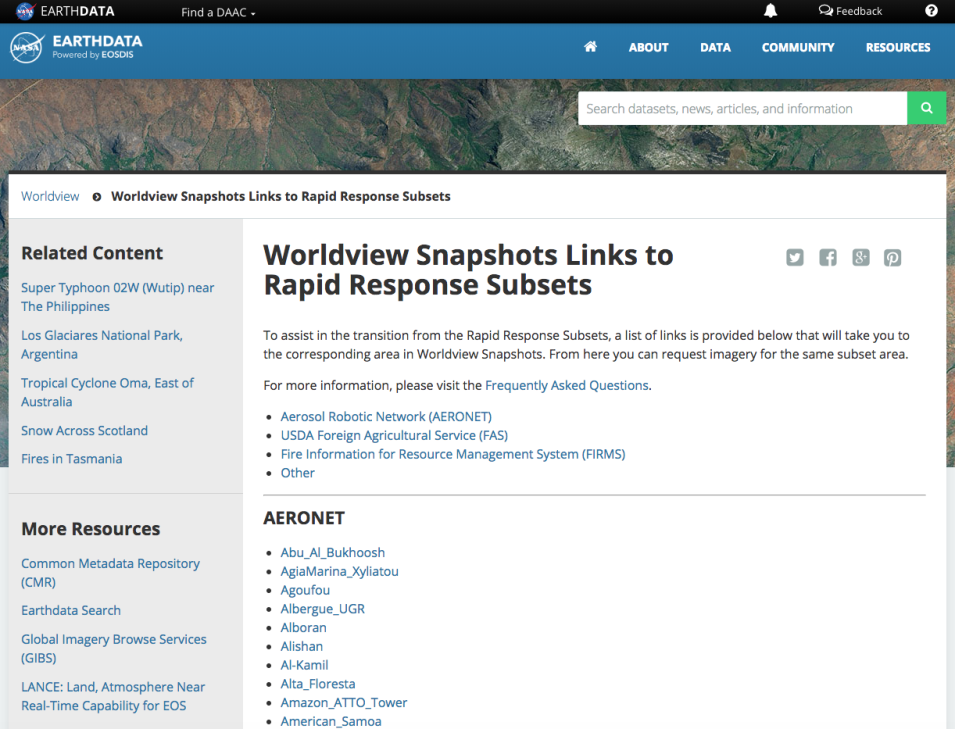Image resolution: width=955 pixels, height=729 pixels.
Task: Open the RESOURCES menu
Action: click(x=898, y=48)
